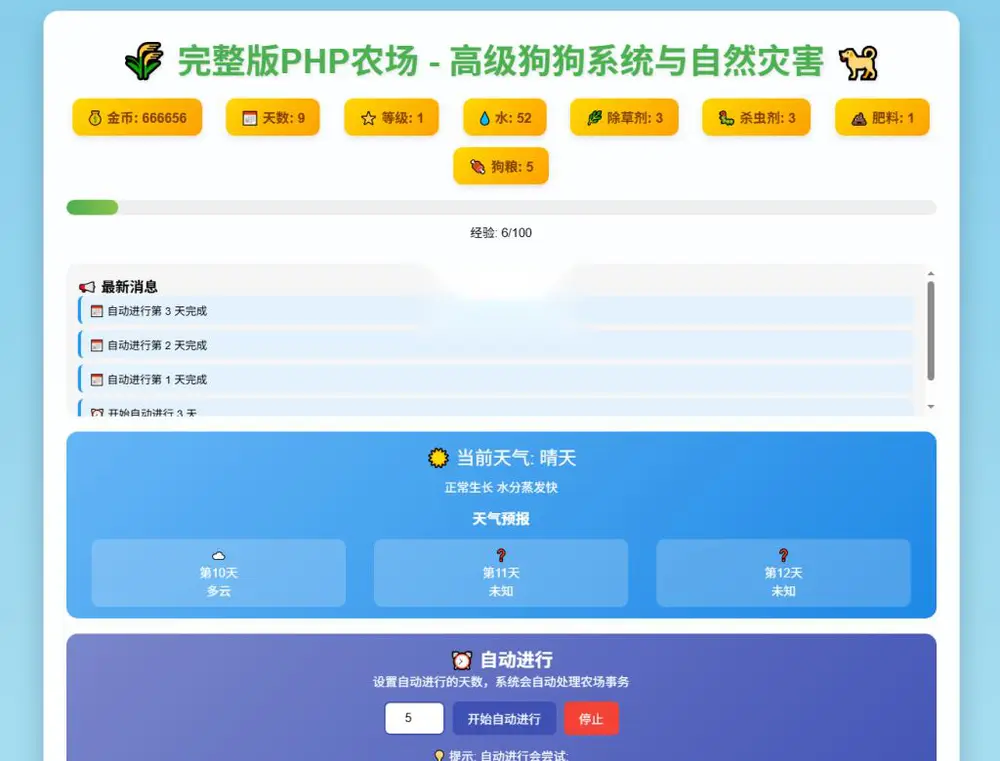Image resolution: width=1000 pixels, height=761 pixels.
Task: Click calendar icon in 第 3 天完成 message
Action: pos(96,311)
